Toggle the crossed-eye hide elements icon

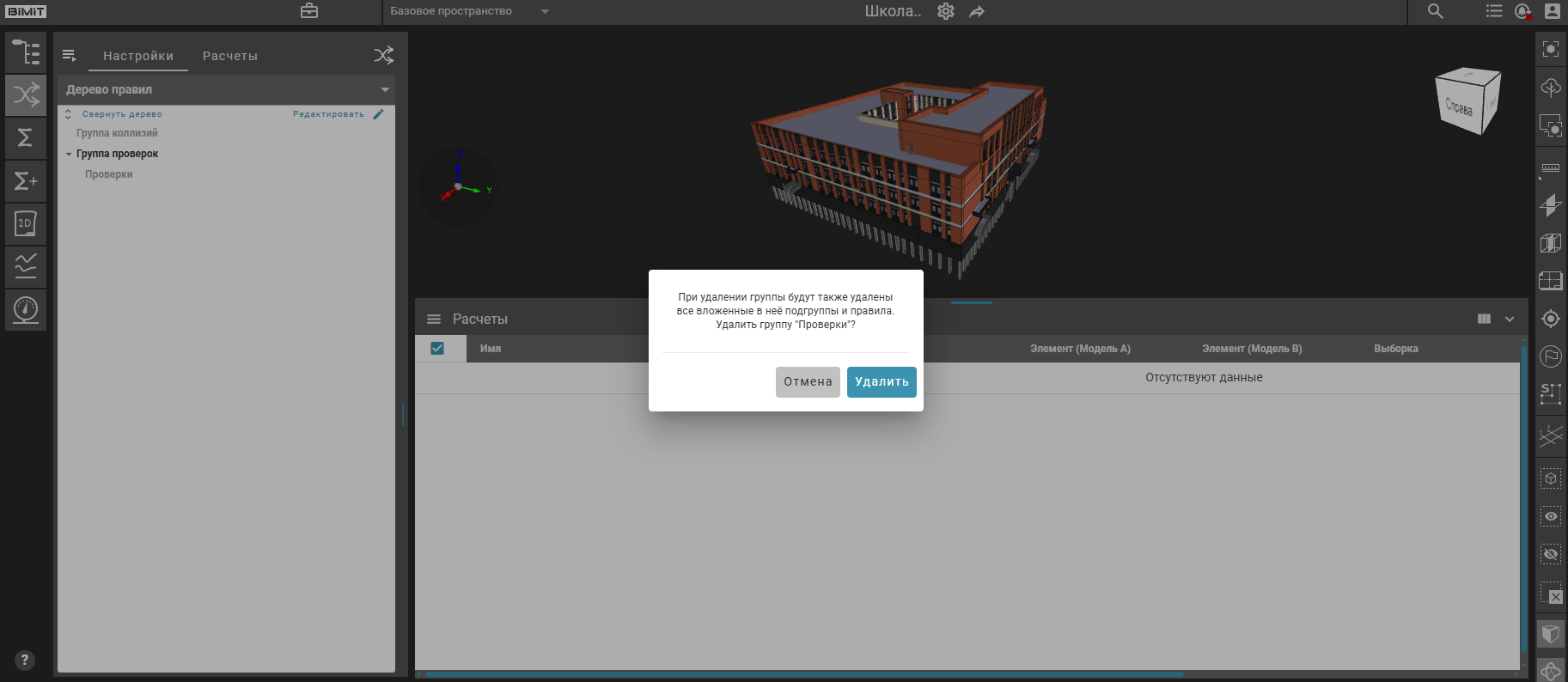1551,554
